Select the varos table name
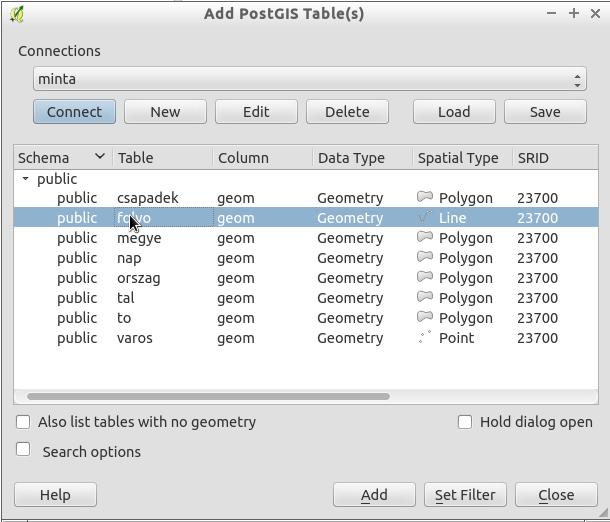The width and height of the screenshot is (610, 522). (135, 338)
